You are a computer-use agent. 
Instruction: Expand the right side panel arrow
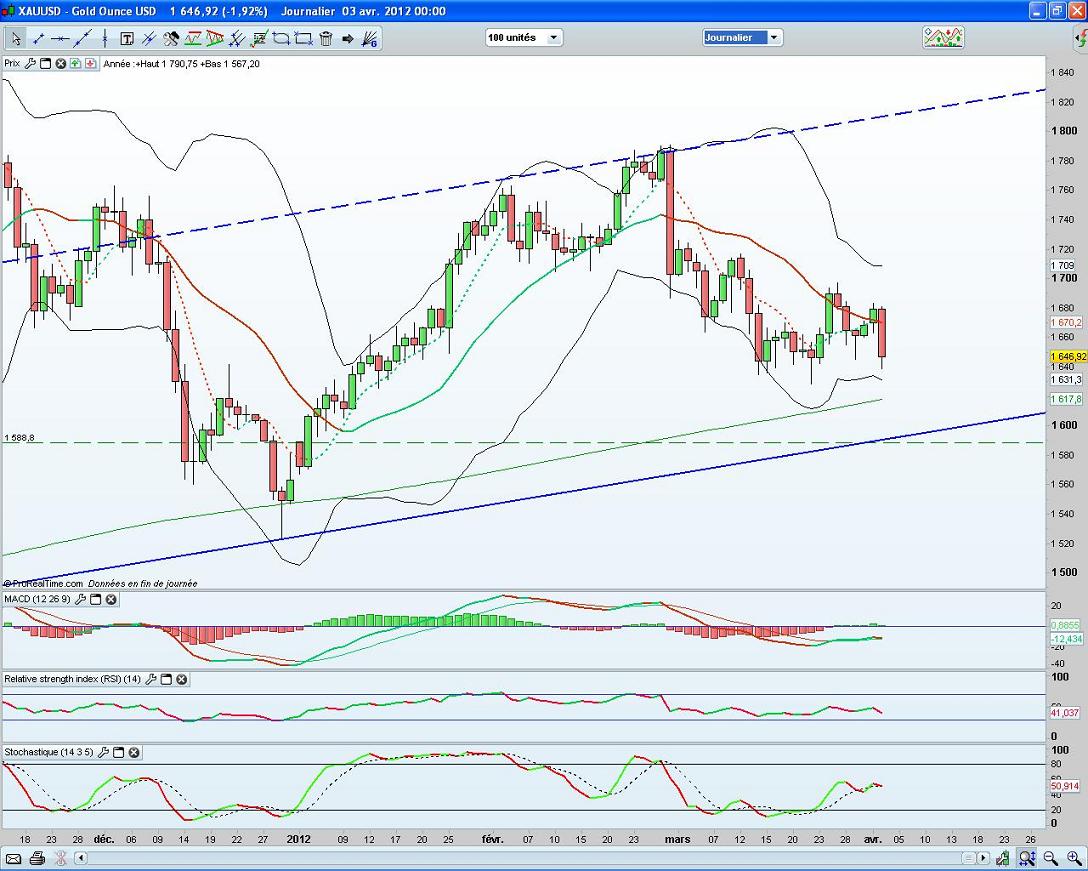pos(1078,39)
